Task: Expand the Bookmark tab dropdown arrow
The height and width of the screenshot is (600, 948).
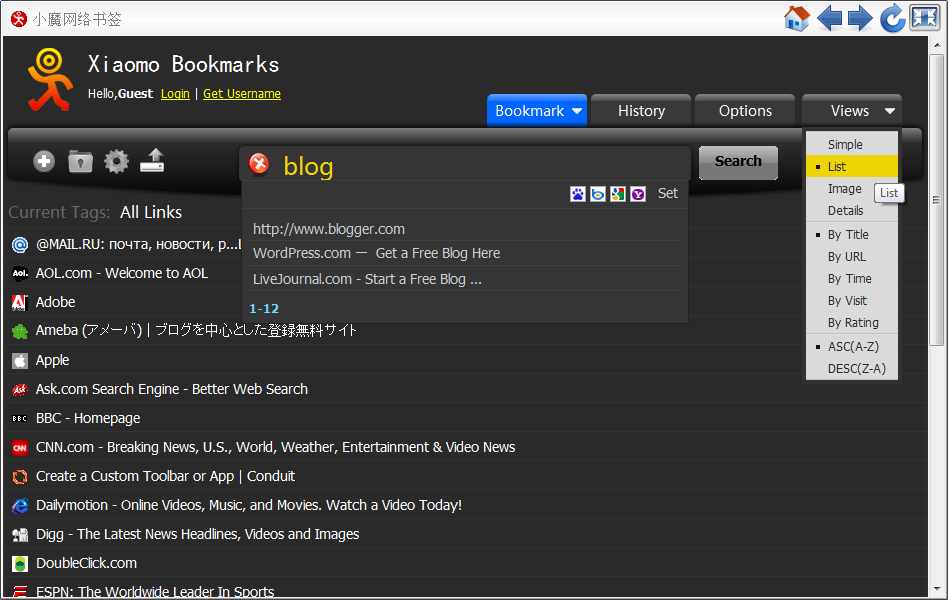Action: pyautogui.click(x=578, y=112)
